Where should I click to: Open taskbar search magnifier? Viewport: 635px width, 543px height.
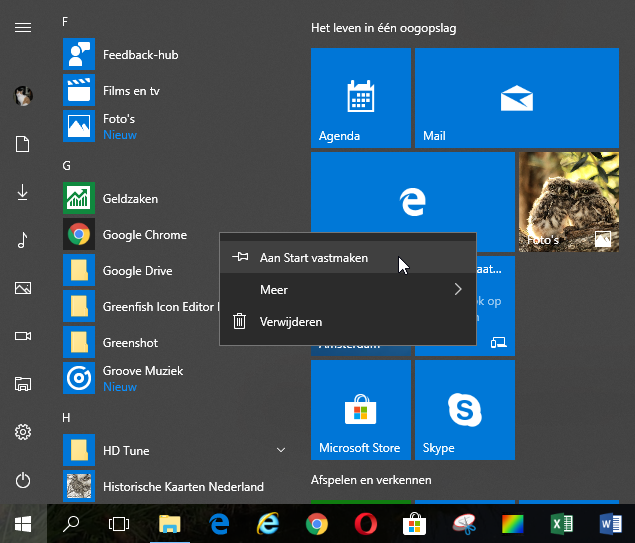point(71,524)
